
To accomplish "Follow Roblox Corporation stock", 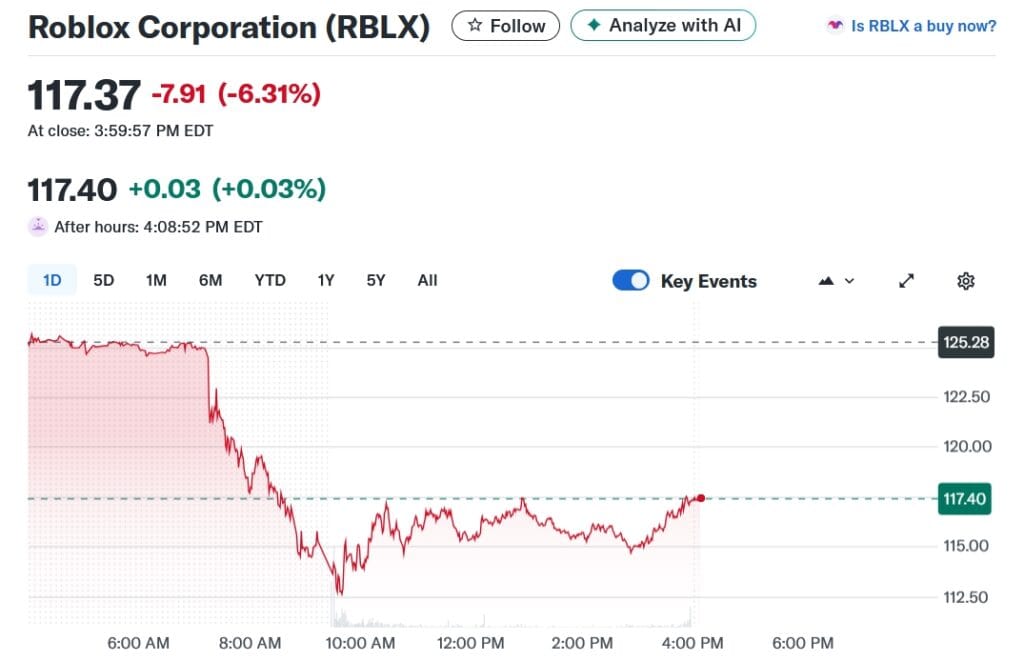I will 505,25.
